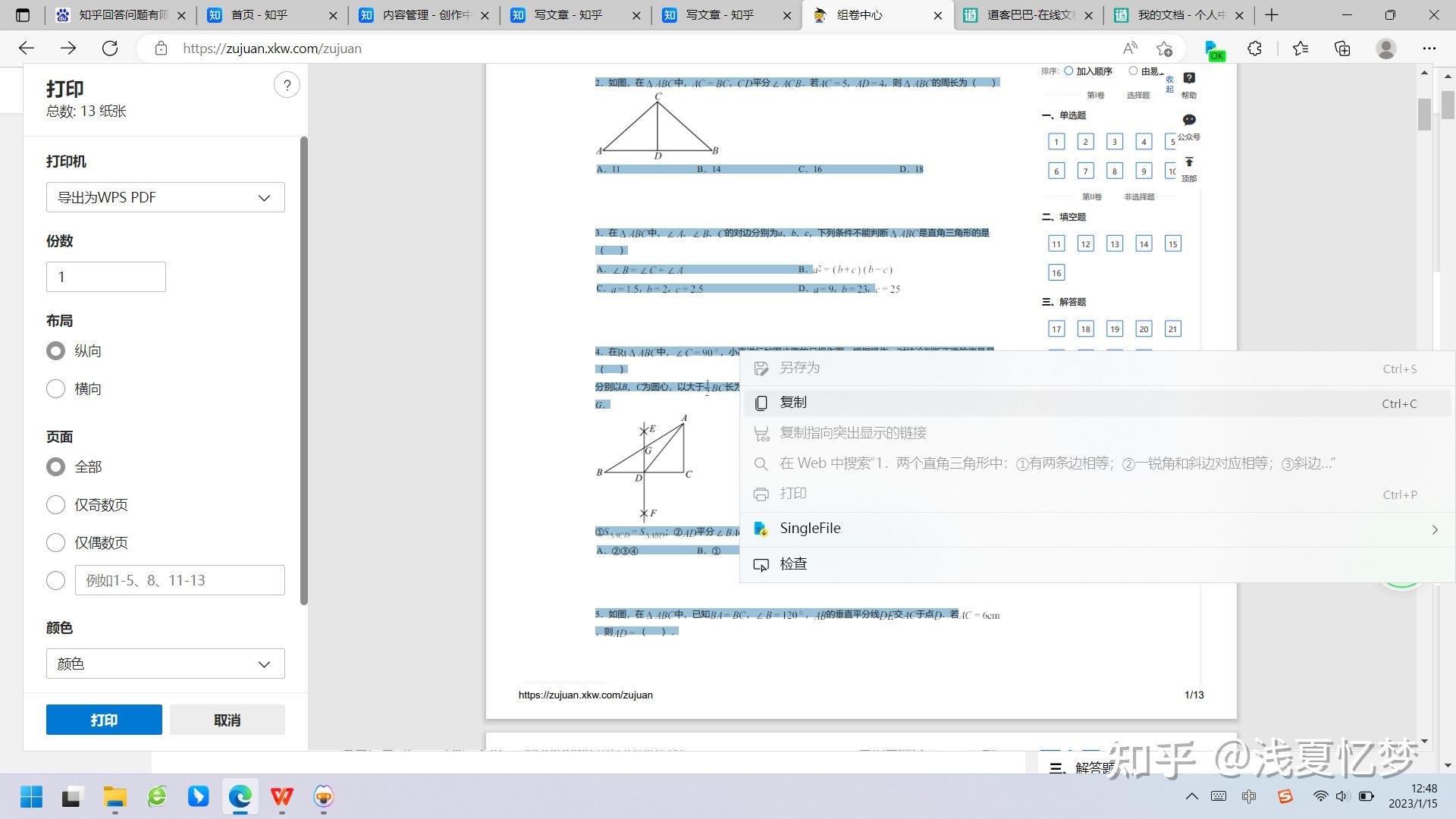Switch to the 道客巴巴 browser tab

[1028, 15]
